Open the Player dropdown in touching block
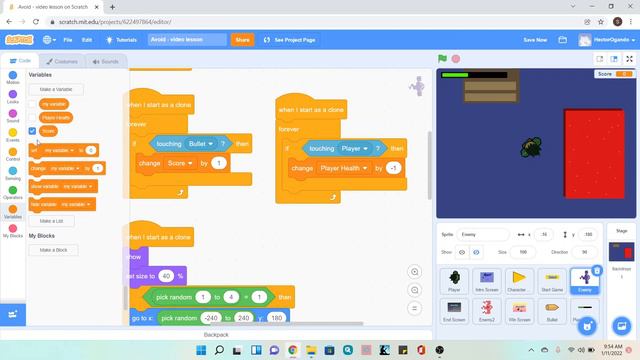The image size is (640, 360). click(x=355, y=149)
